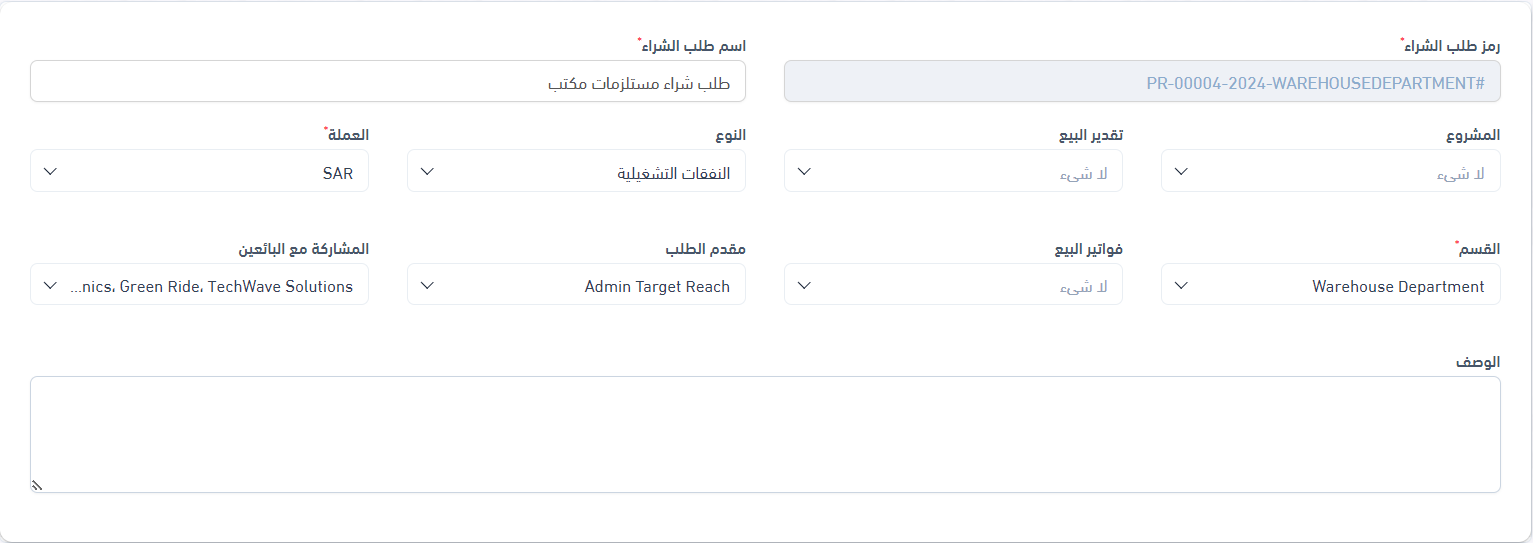Click the chevron arrow in the النوع (type) dropdown
Viewport: 1533px width, 543px height.
427,172
